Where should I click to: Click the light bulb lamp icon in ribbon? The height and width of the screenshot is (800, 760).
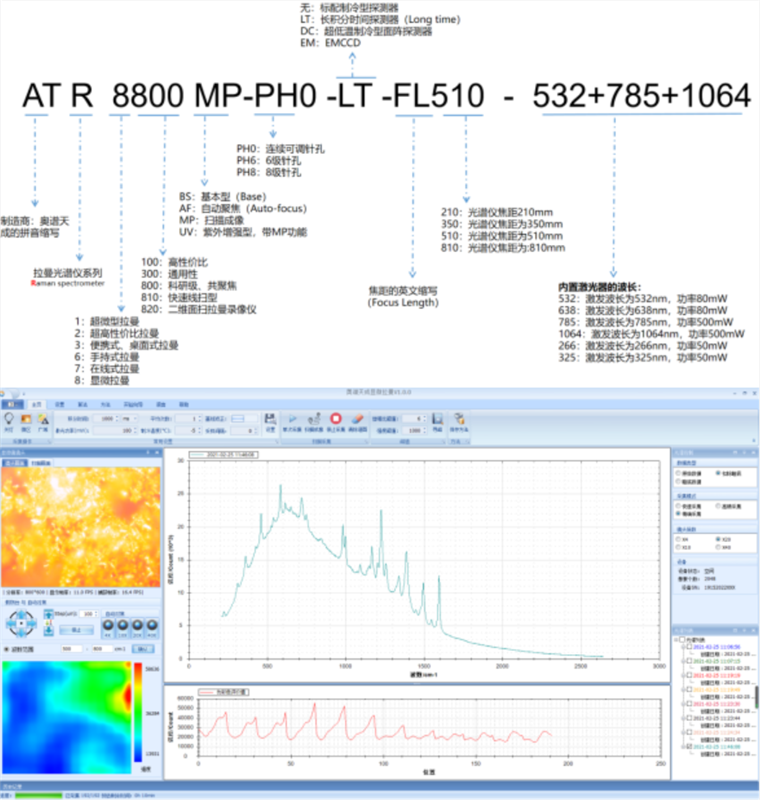click(9, 420)
